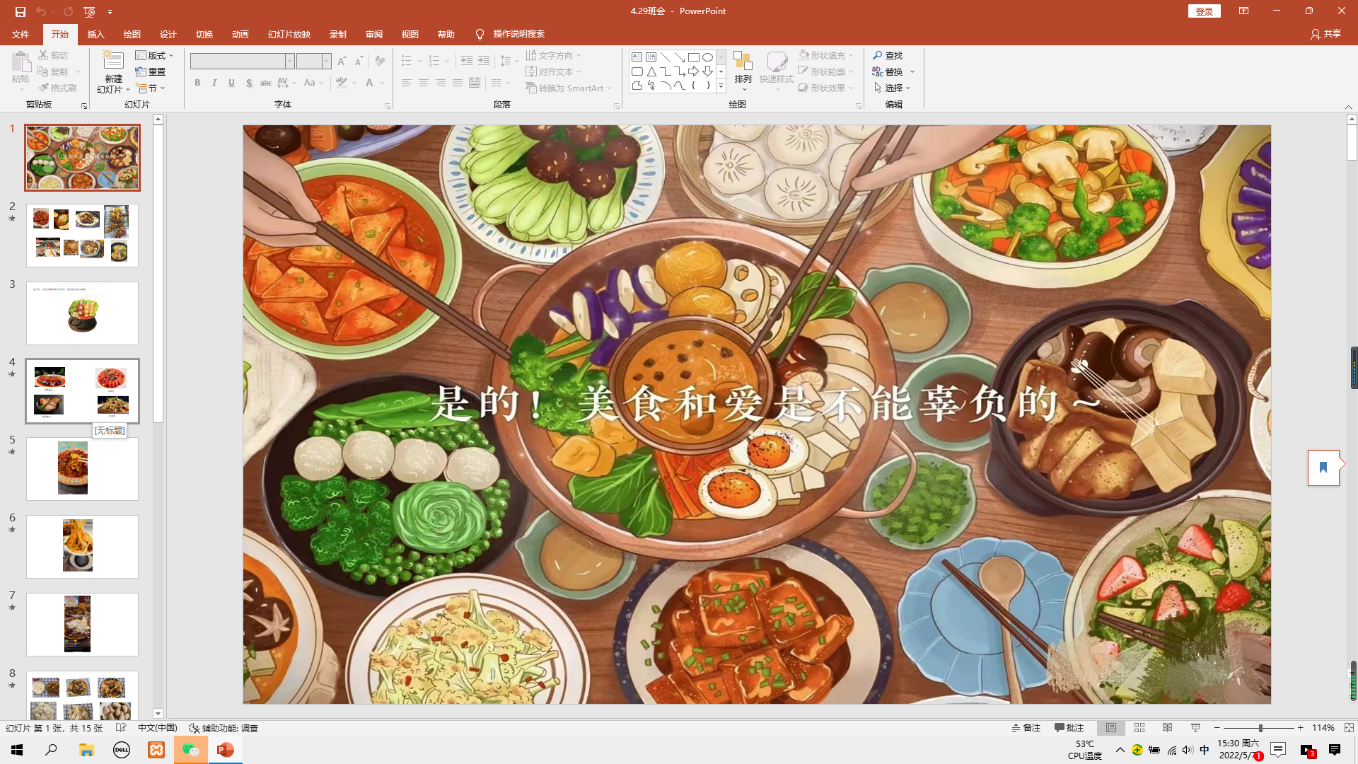This screenshot has width=1358, height=764.
Task: Select the rectangle shape in gallery
Action: [x=693, y=57]
